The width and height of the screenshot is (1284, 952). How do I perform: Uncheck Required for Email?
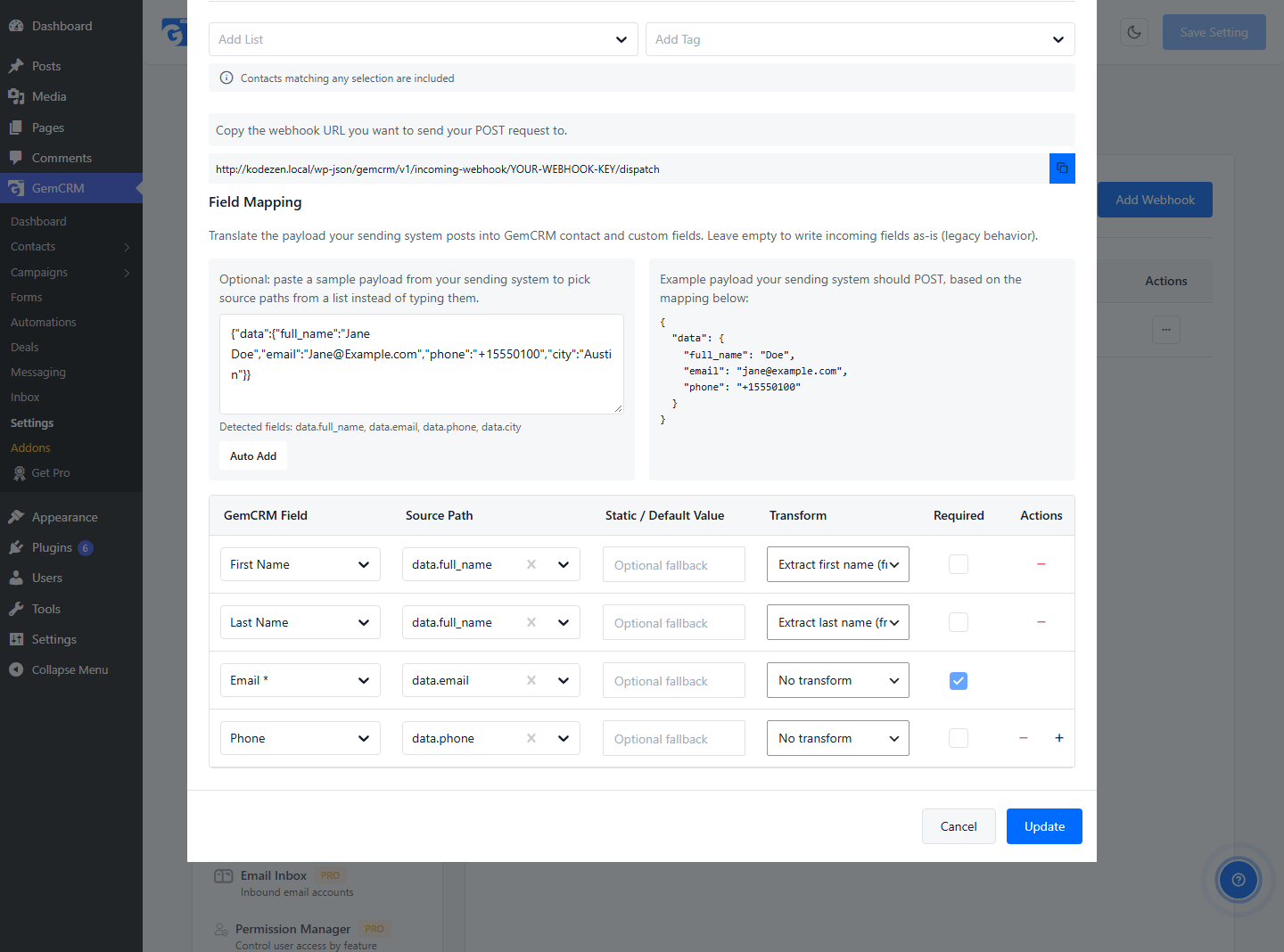tap(959, 681)
